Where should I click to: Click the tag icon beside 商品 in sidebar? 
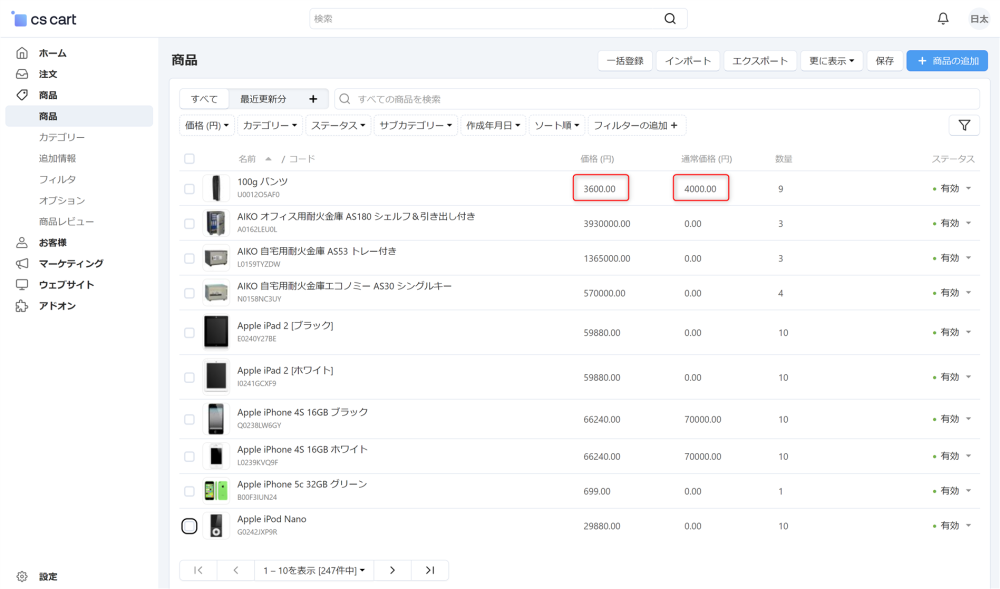click(22, 95)
